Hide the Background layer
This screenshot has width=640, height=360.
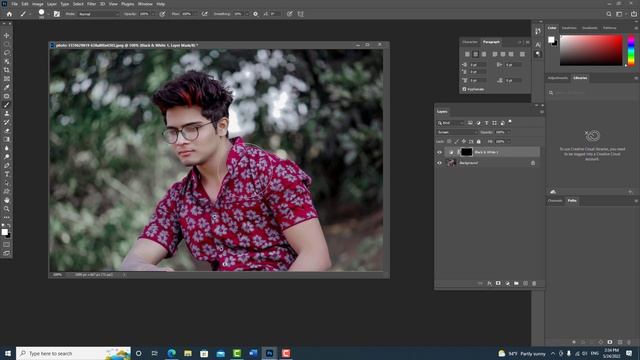[x=440, y=163]
